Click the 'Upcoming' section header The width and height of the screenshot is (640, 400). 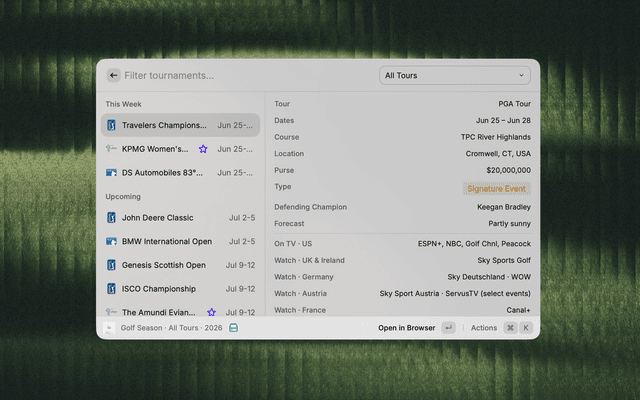123,197
